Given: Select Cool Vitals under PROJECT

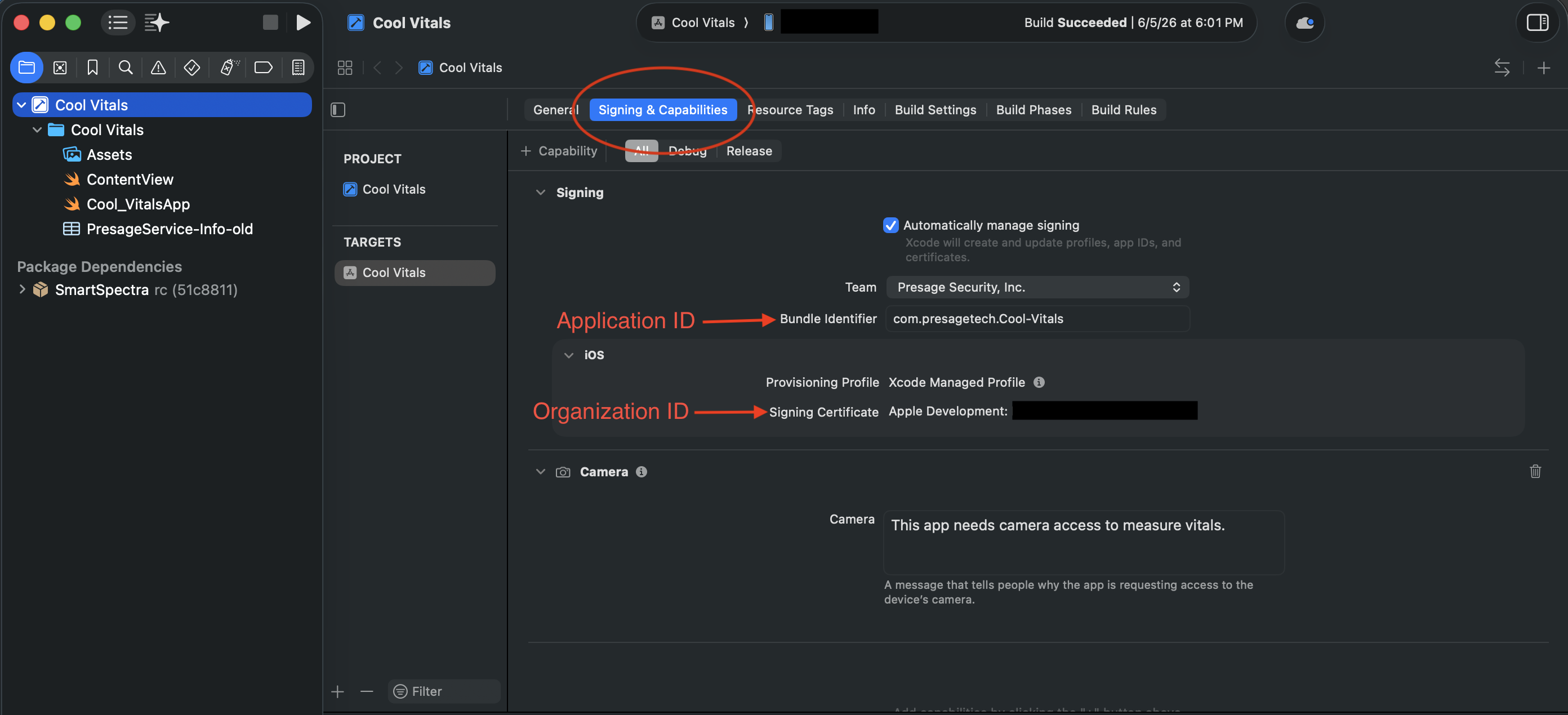Looking at the screenshot, I should (x=384, y=189).
